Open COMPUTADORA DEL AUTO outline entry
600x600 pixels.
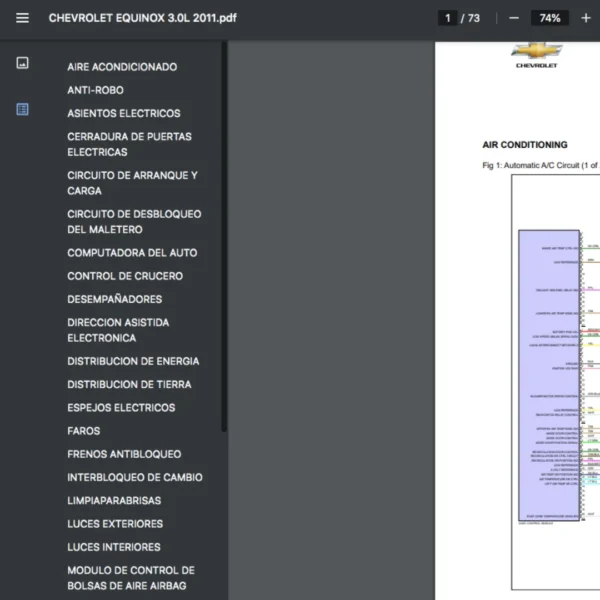point(132,253)
